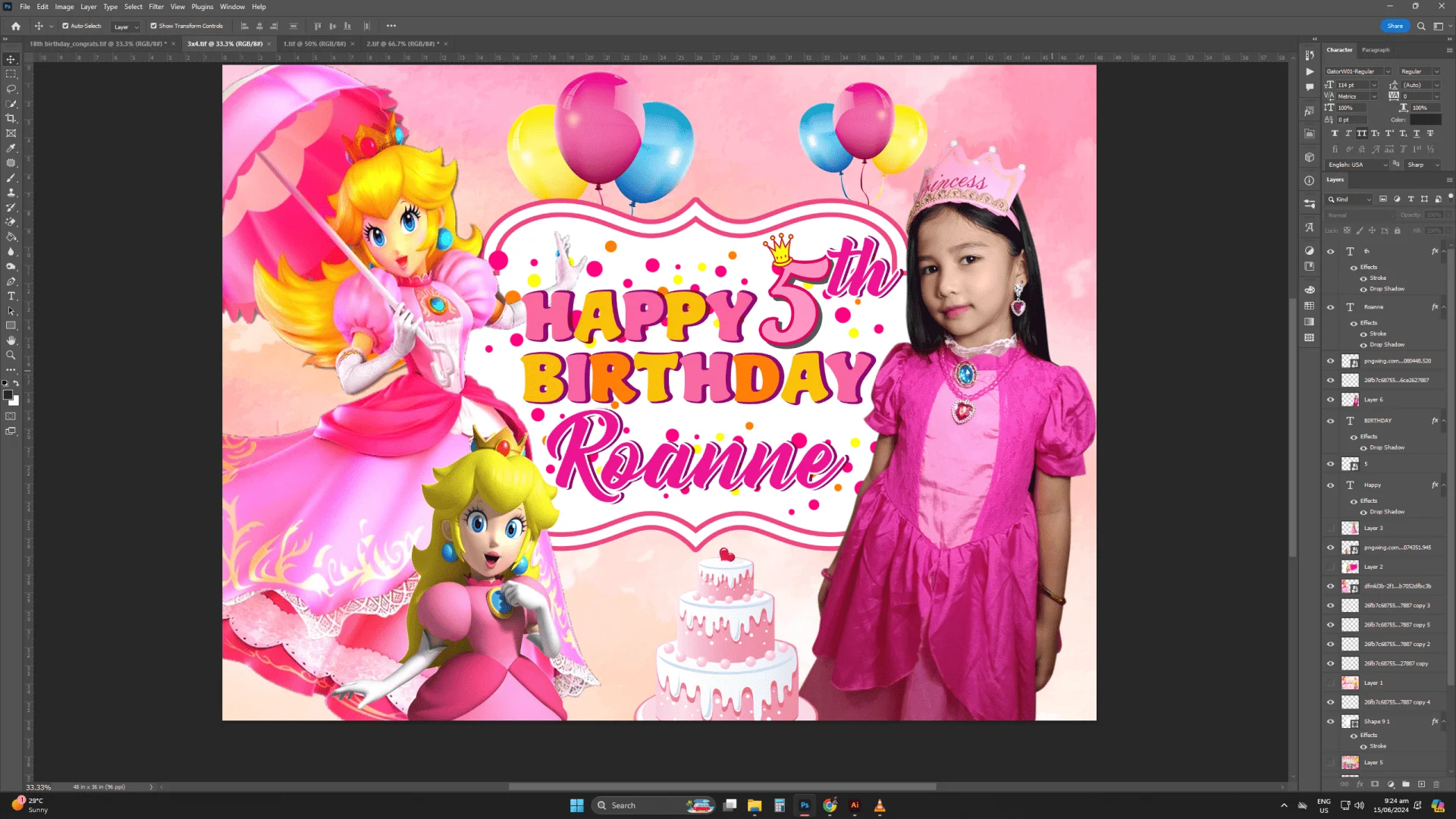
Task: Click the foreground color swatch
Action: (x=8, y=395)
